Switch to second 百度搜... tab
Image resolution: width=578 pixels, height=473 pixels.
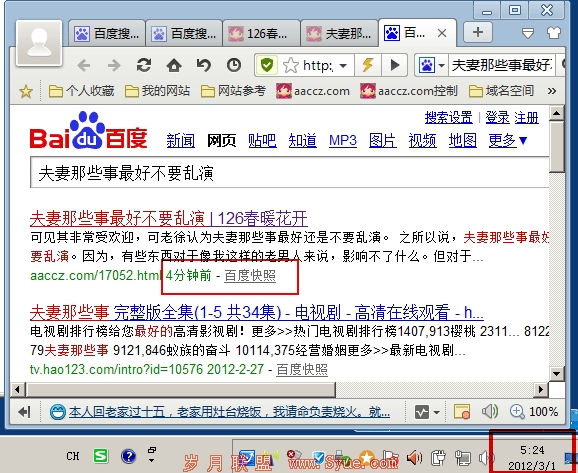(184, 34)
